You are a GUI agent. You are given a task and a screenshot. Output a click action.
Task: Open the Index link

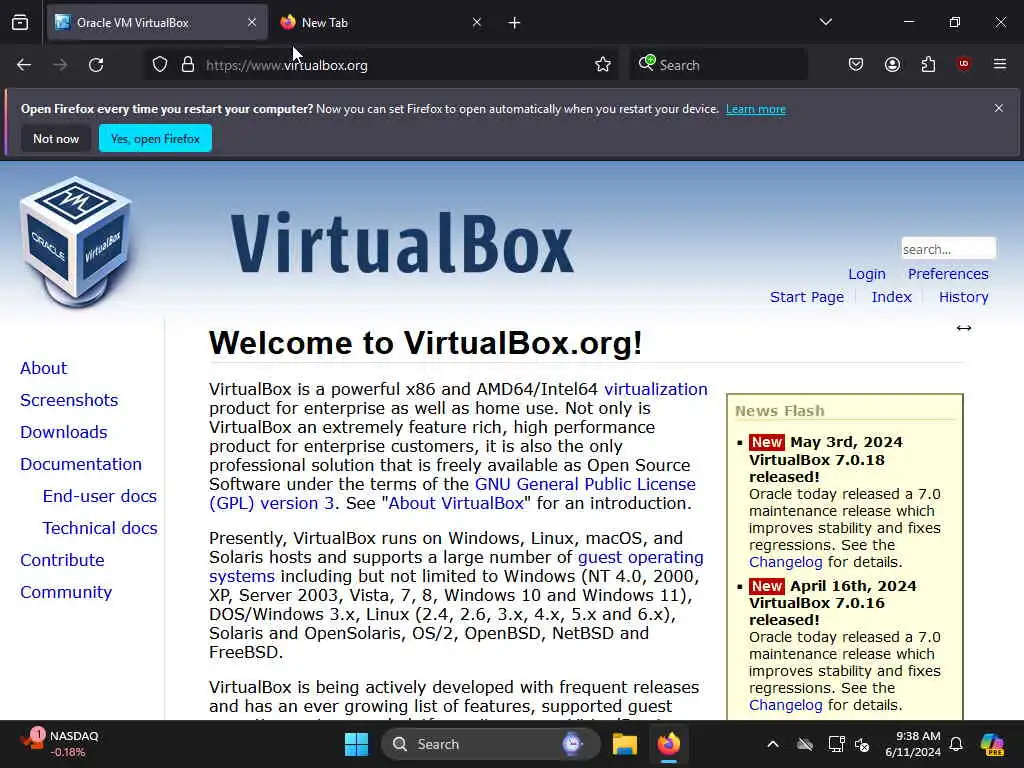[x=891, y=297]
